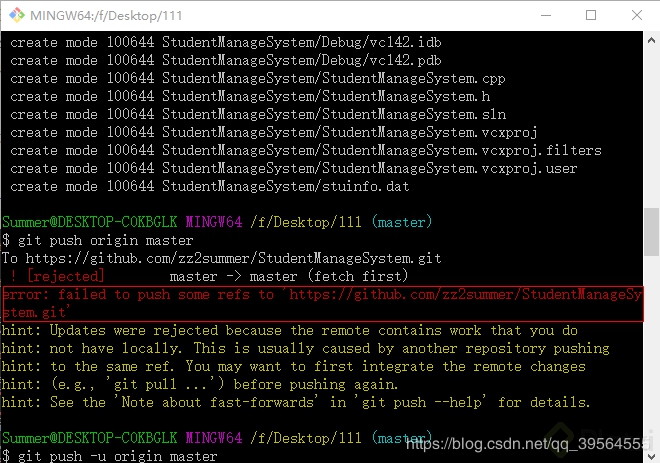This screenshot has width=660, height=463.
Task: Click the vcxproj.filters line
Action: tap(306, 150)
